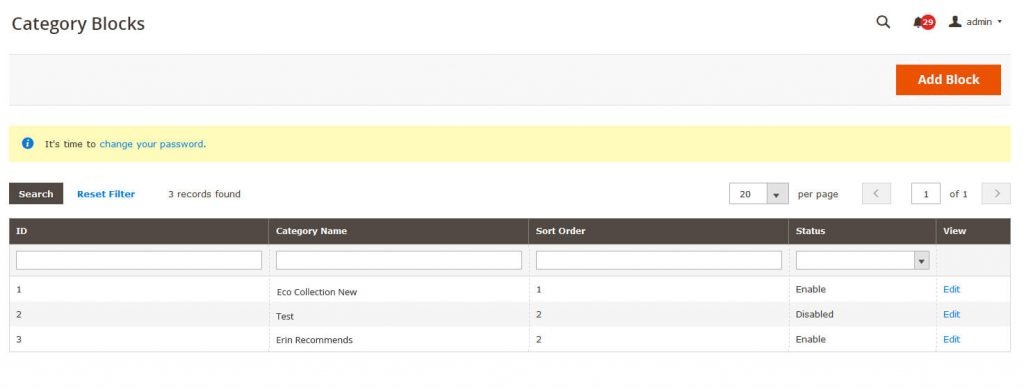The width and height of the screenshot is (1024, 389).
Task: Click the Reset Filter link
Action: tap(106, 194)
